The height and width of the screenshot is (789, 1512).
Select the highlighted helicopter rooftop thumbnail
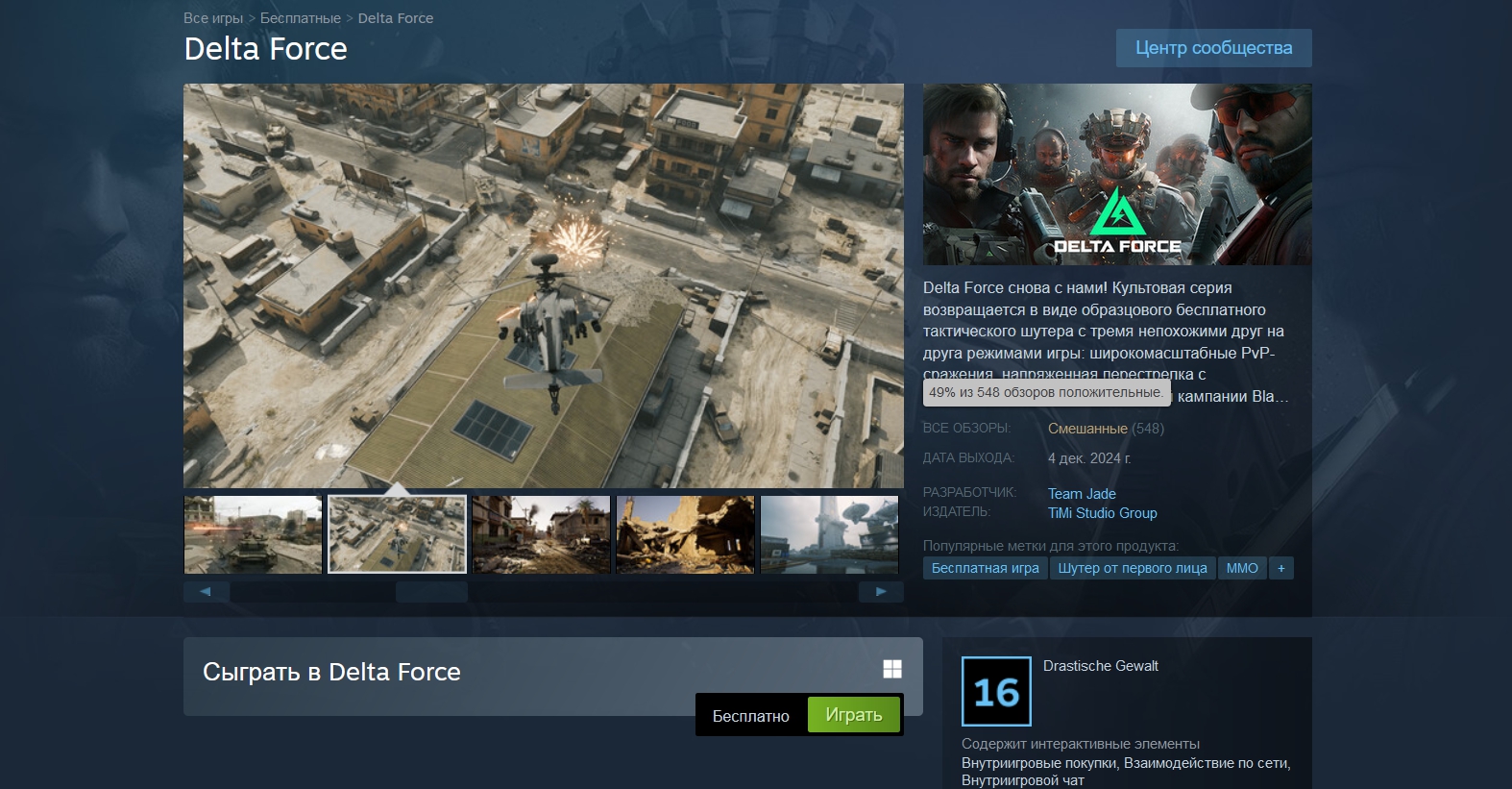pos(397,534)
